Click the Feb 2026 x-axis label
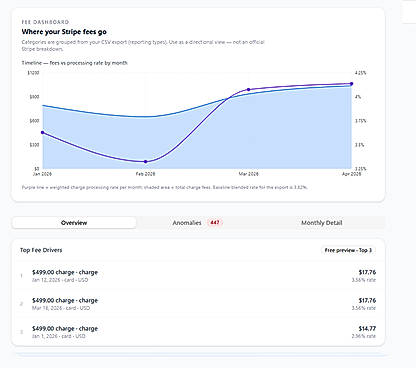 coord(145,174)
